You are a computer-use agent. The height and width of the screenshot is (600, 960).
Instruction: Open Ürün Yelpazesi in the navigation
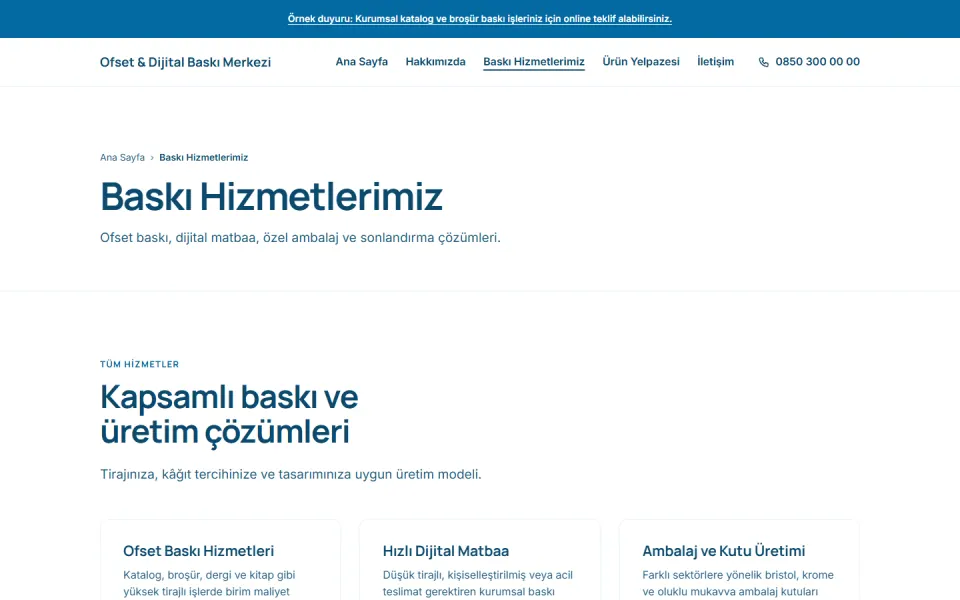coord(640,62)
